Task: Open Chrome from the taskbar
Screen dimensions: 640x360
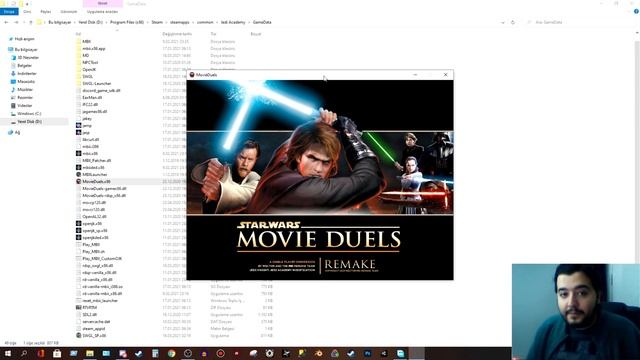Action: pyautogui.click(x=171, y=353)
